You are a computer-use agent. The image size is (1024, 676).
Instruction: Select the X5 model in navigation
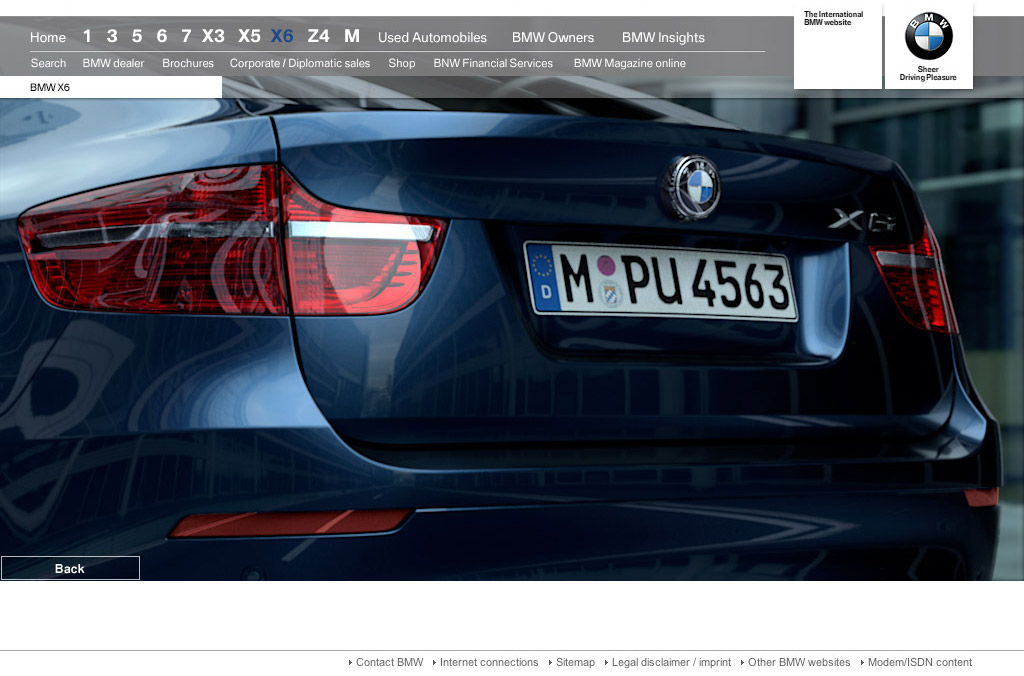[249, 36]
